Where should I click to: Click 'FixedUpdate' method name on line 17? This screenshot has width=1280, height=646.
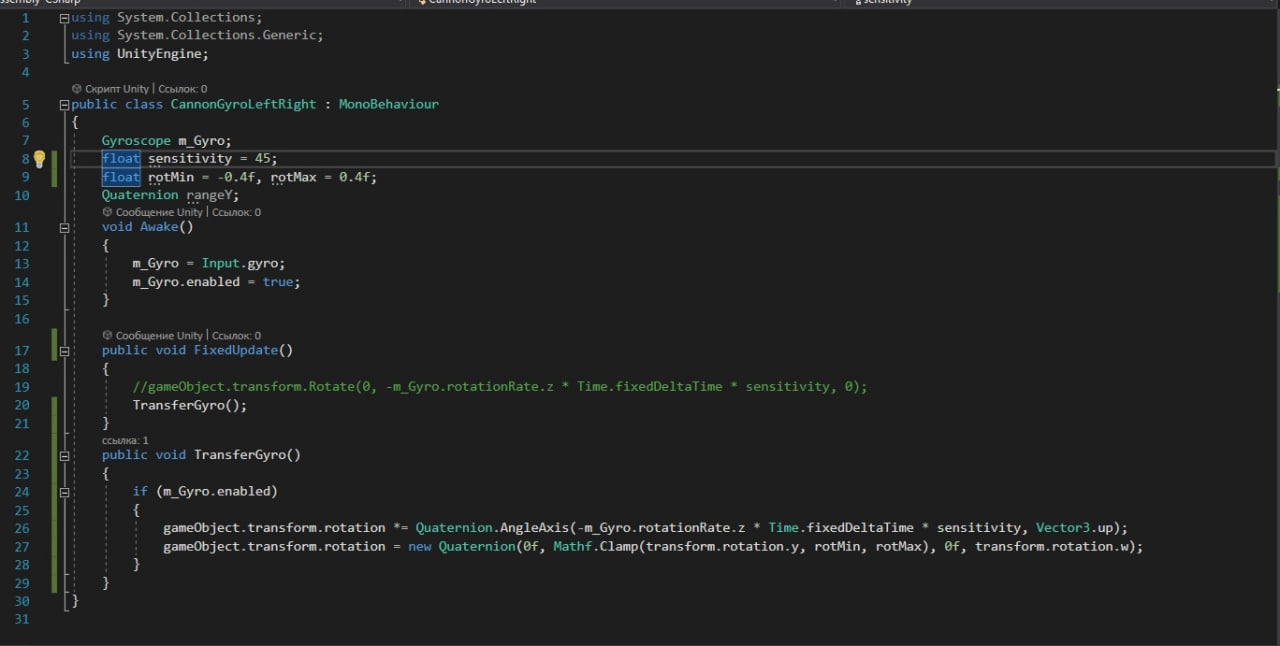click(236, 351)
